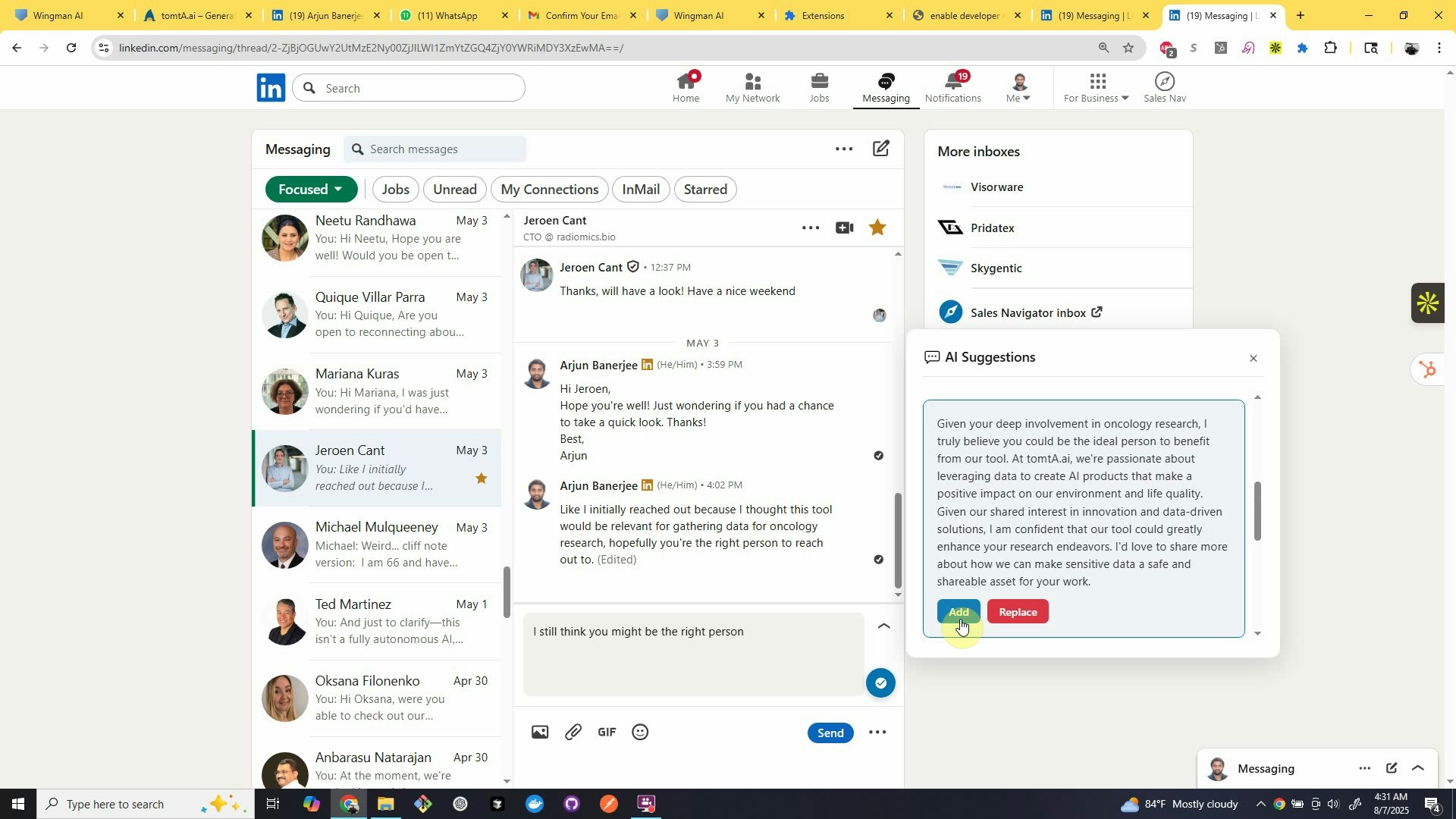Image resolution: width=1456 pixels, height=819 pixels.
Task: Add the AI suggestion to message
Action: point(959,612)
